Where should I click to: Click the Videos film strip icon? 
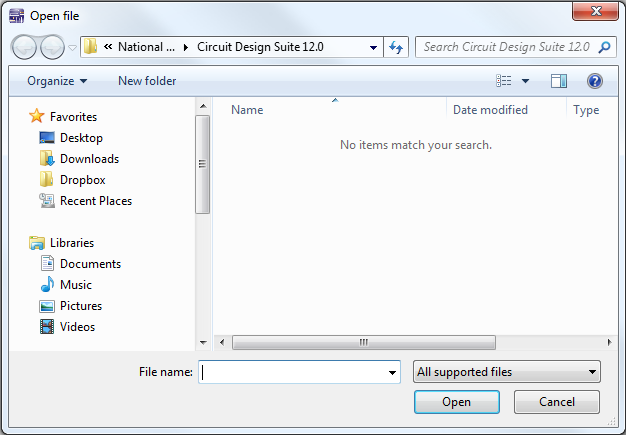[47, 327]
